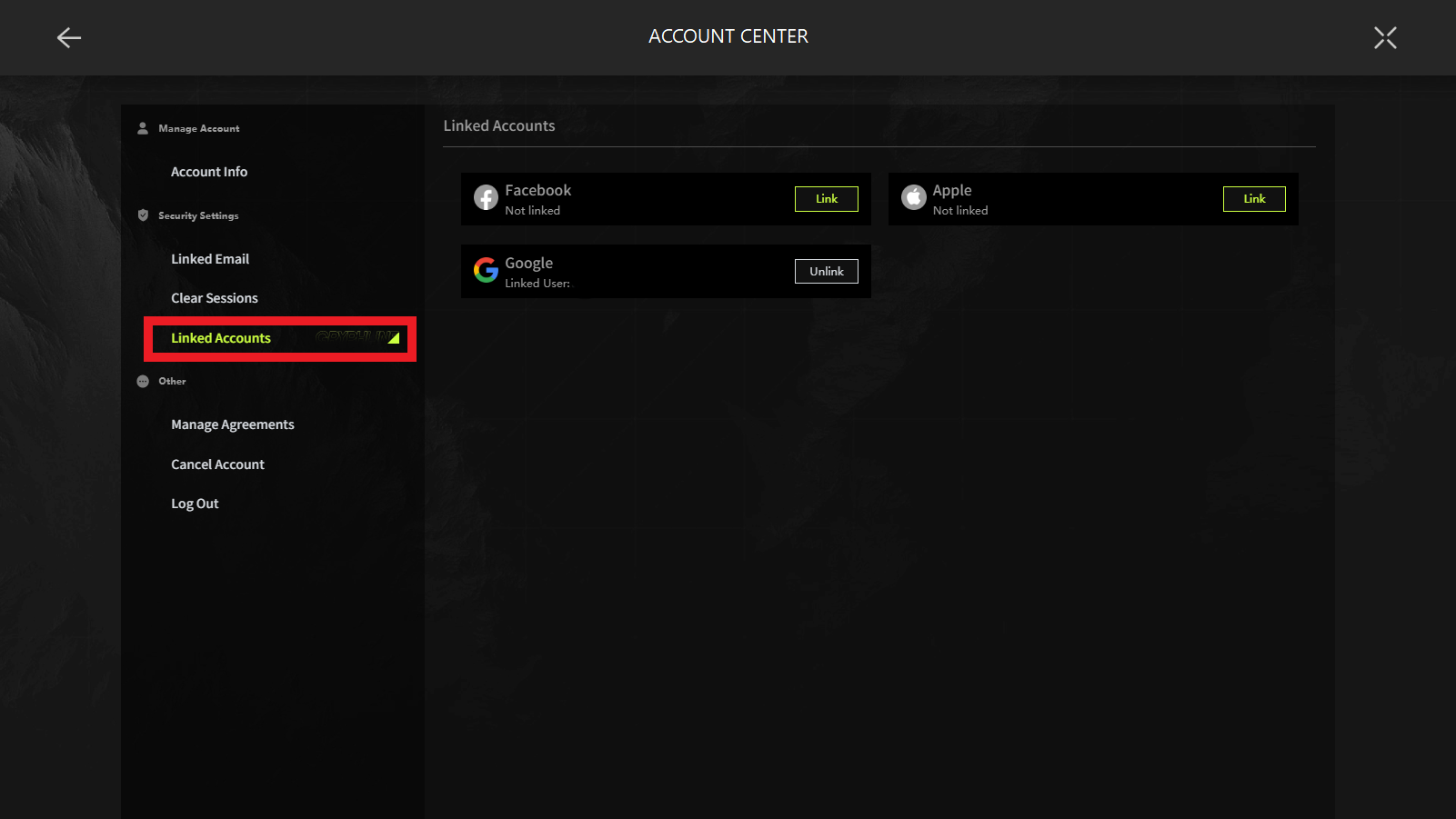1456x819 pixels.
Task: Click Log Out in sidebar
Action: pos(195,504)
